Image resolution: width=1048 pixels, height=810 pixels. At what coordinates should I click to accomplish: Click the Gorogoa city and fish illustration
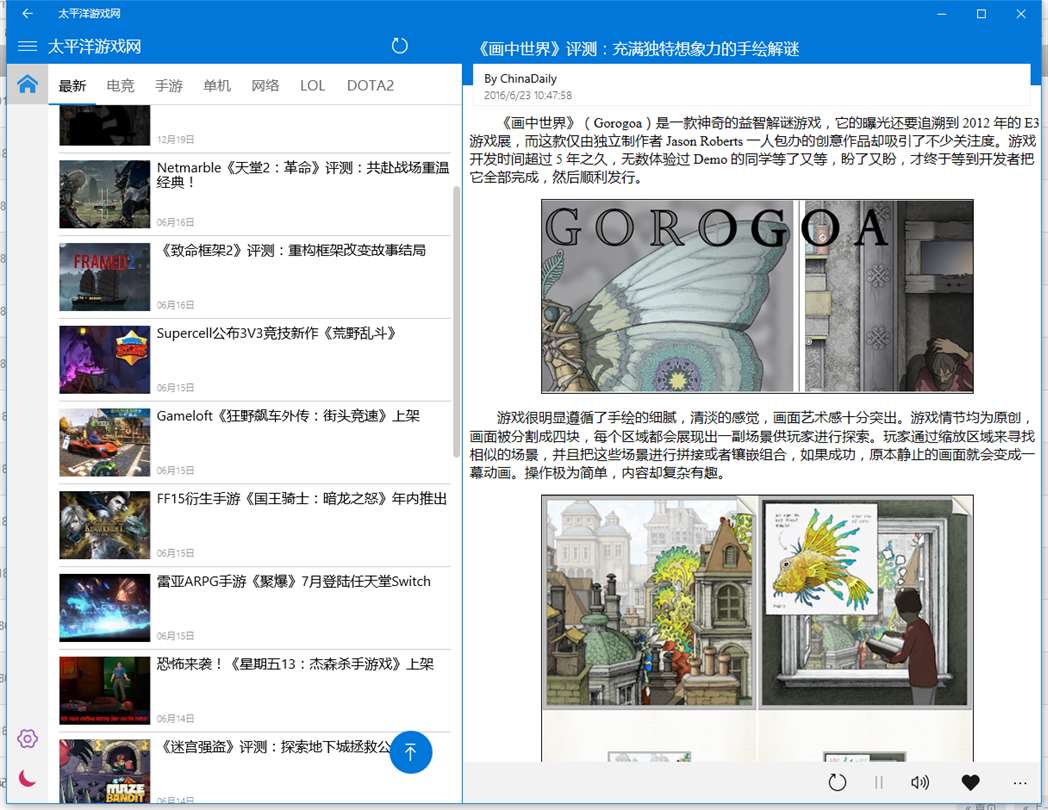[x=757, y=628]
